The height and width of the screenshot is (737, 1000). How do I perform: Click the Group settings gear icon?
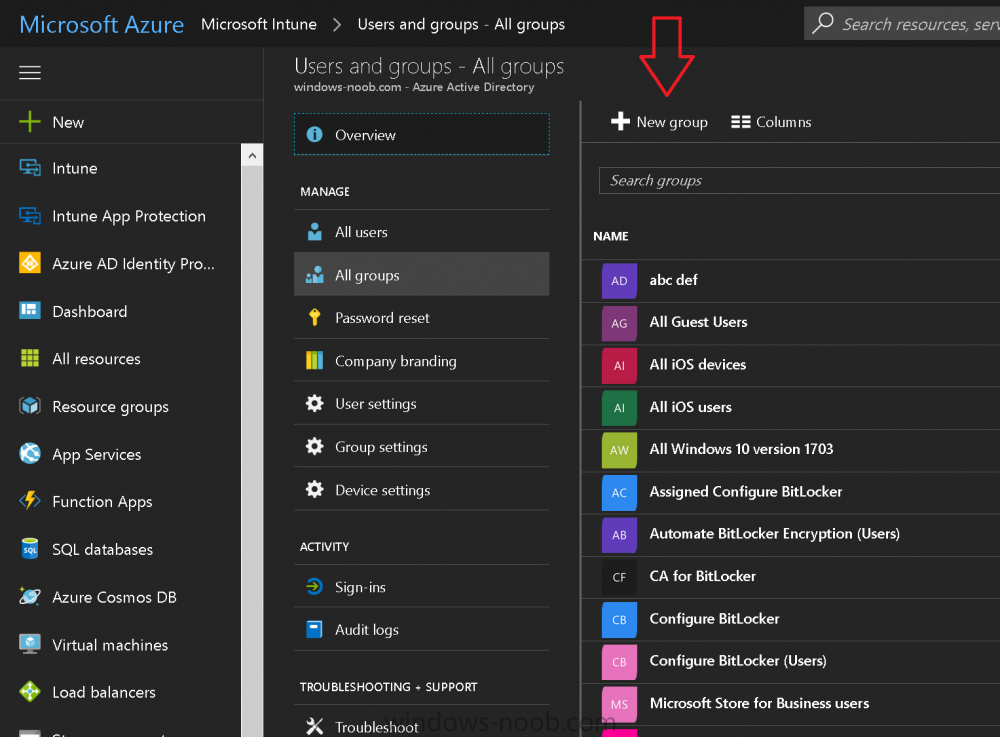tap(314, 446)
